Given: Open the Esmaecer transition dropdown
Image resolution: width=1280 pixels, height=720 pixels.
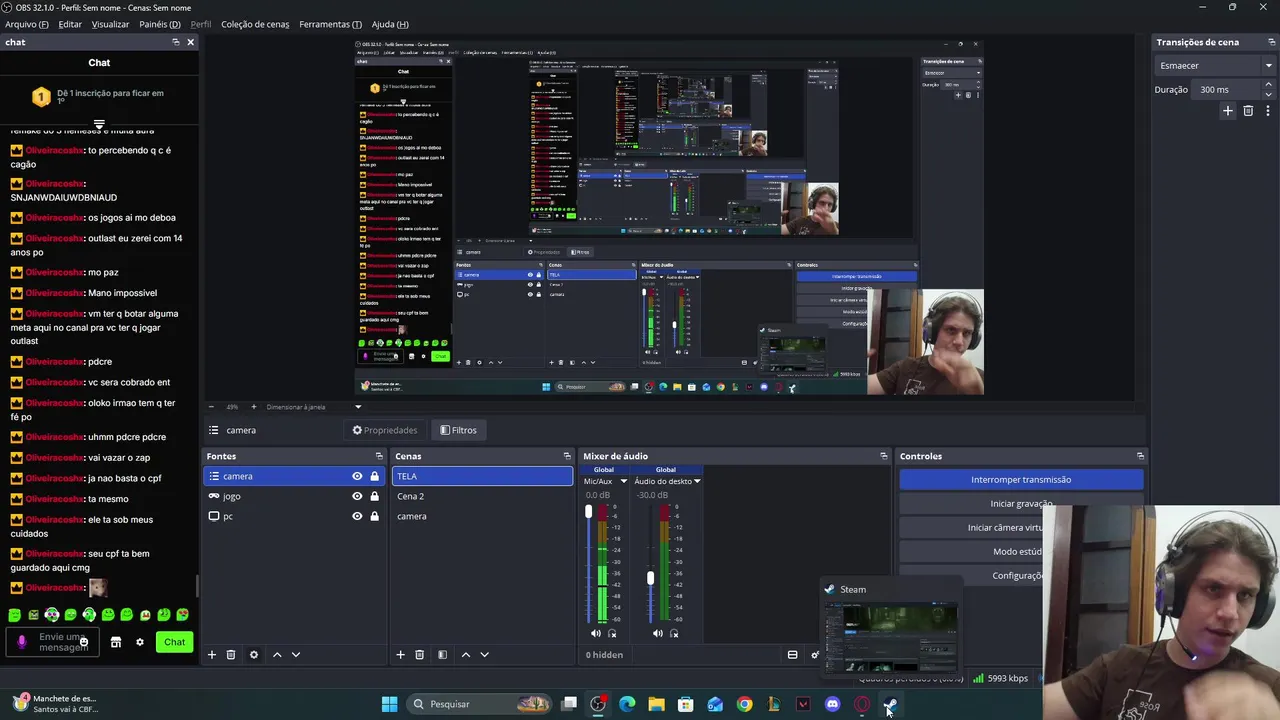Looking at the screenshot, I should pos(1215,66).
